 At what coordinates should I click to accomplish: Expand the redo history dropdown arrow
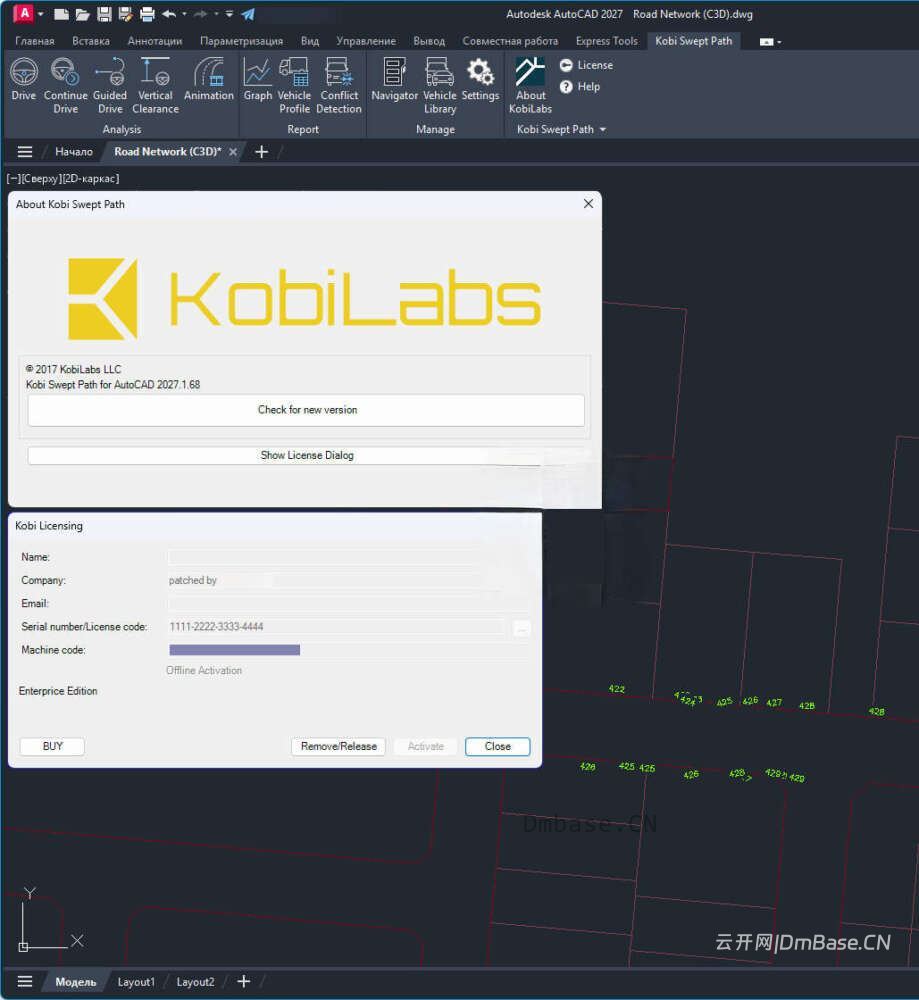click(x=216, y=14)
